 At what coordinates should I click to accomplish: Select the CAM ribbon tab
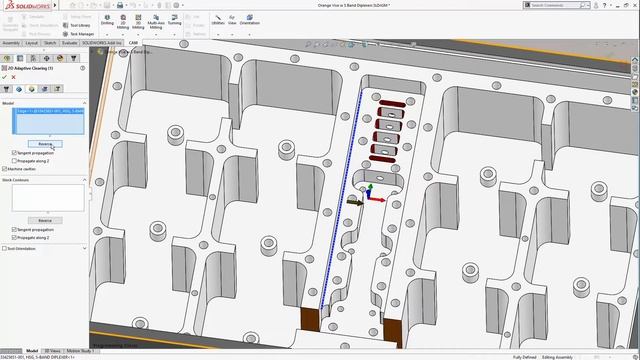(133, 43)
